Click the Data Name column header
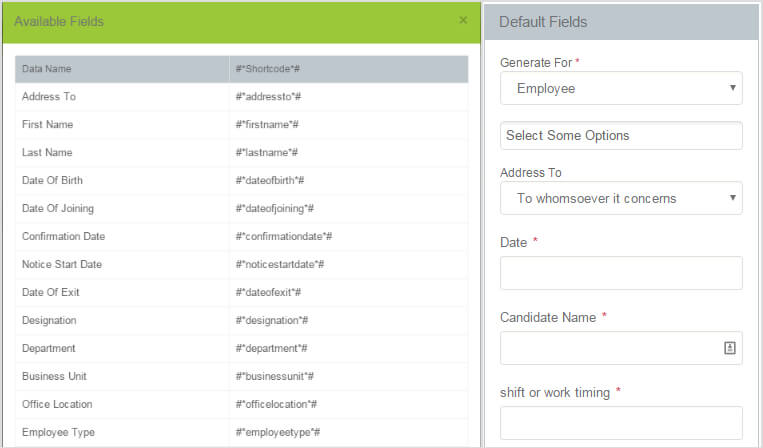763x448 pixels. tap(47, 69)
